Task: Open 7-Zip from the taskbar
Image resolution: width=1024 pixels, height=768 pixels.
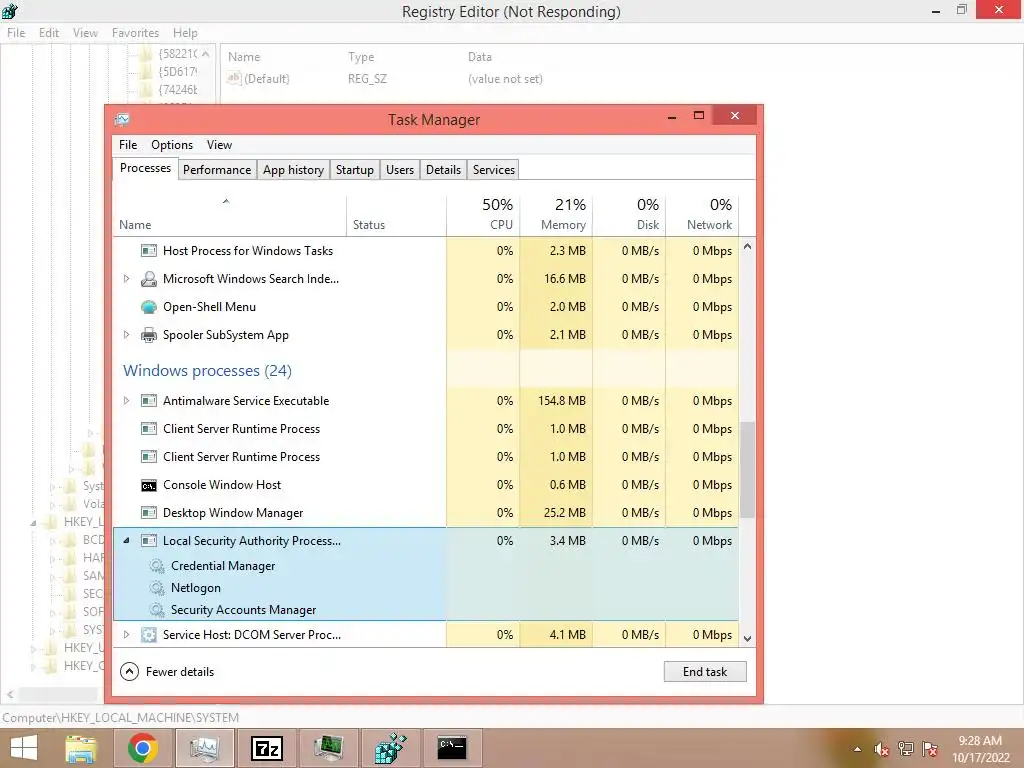Action: tap(266, 748)
